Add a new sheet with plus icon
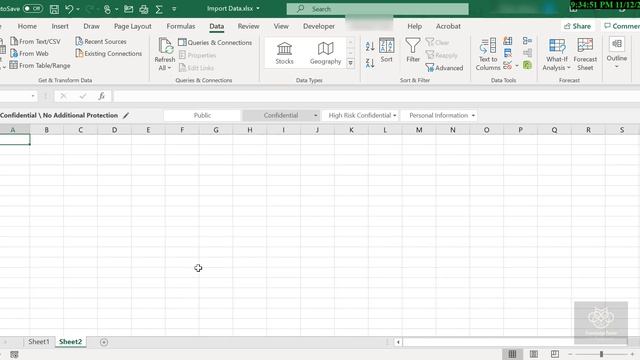This screenshot has height=360, width=640. 104,342
